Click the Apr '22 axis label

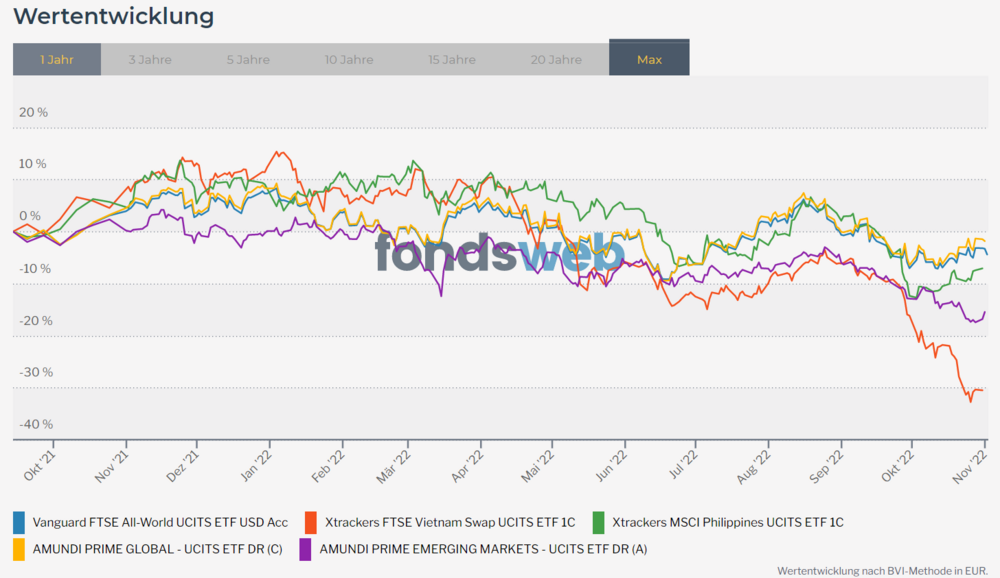467,465
